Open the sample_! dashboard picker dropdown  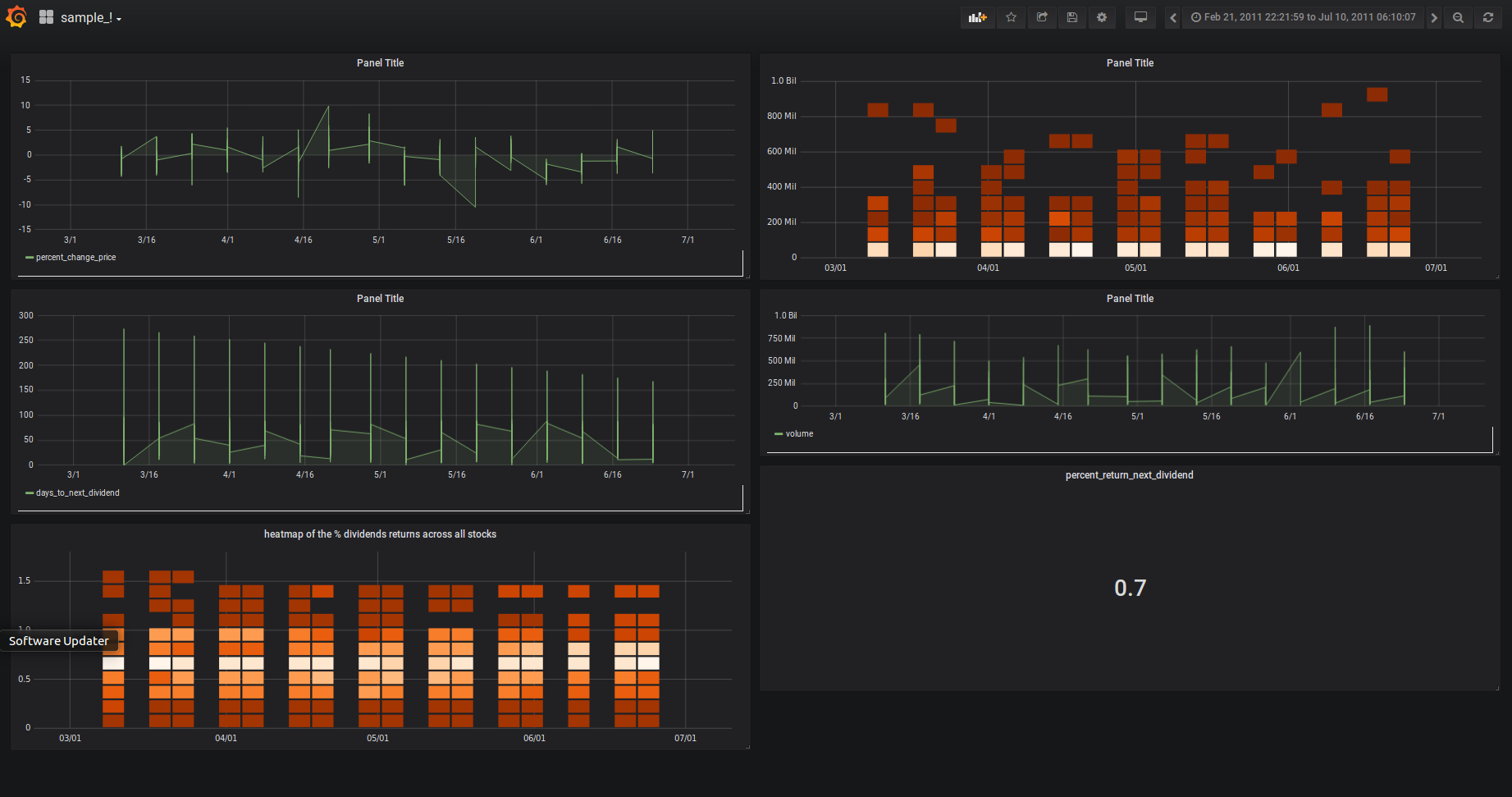pos(90,17)
